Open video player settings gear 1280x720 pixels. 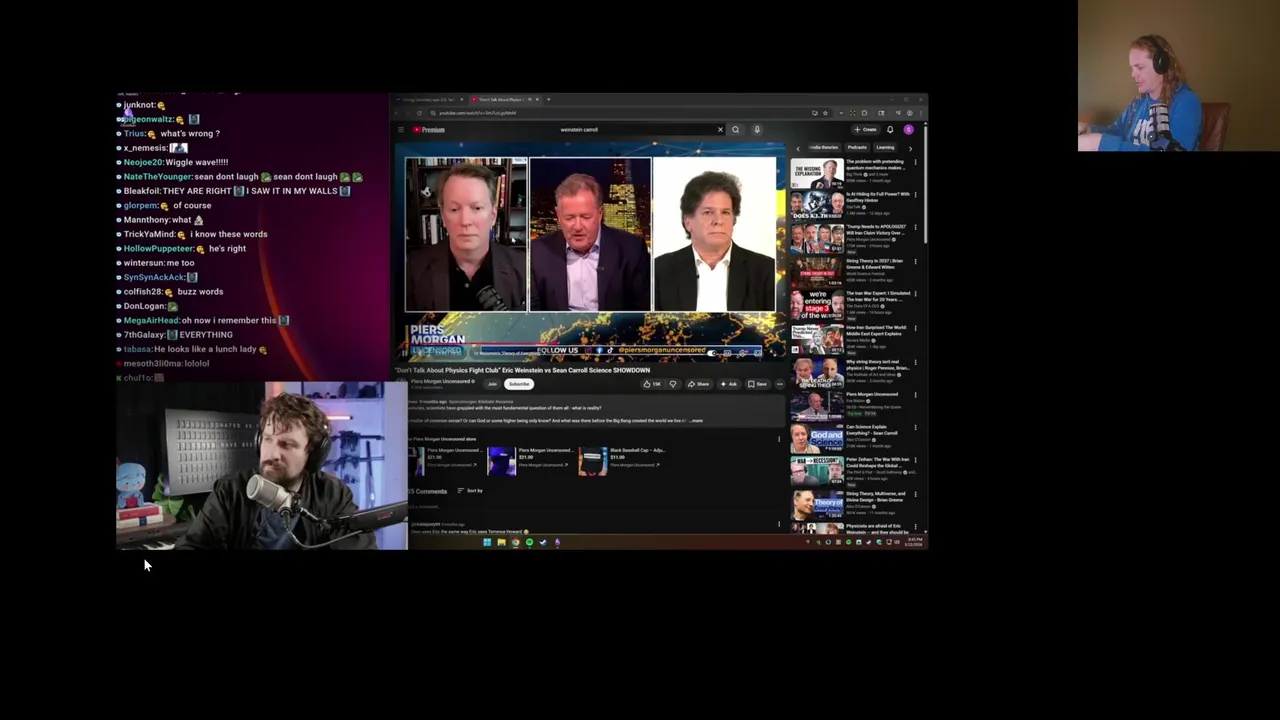click(743, 353)
